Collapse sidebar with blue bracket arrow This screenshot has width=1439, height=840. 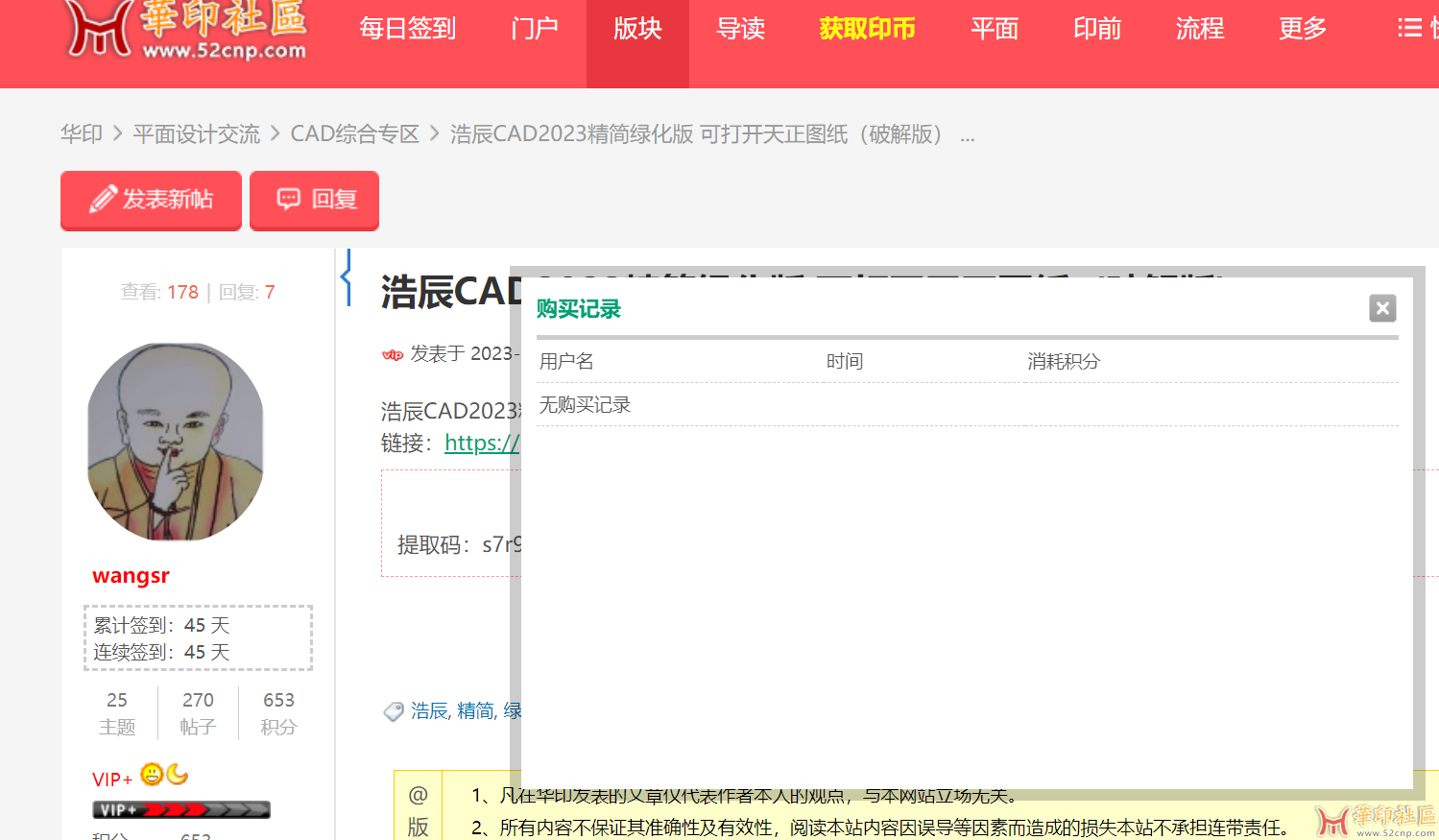347,277
